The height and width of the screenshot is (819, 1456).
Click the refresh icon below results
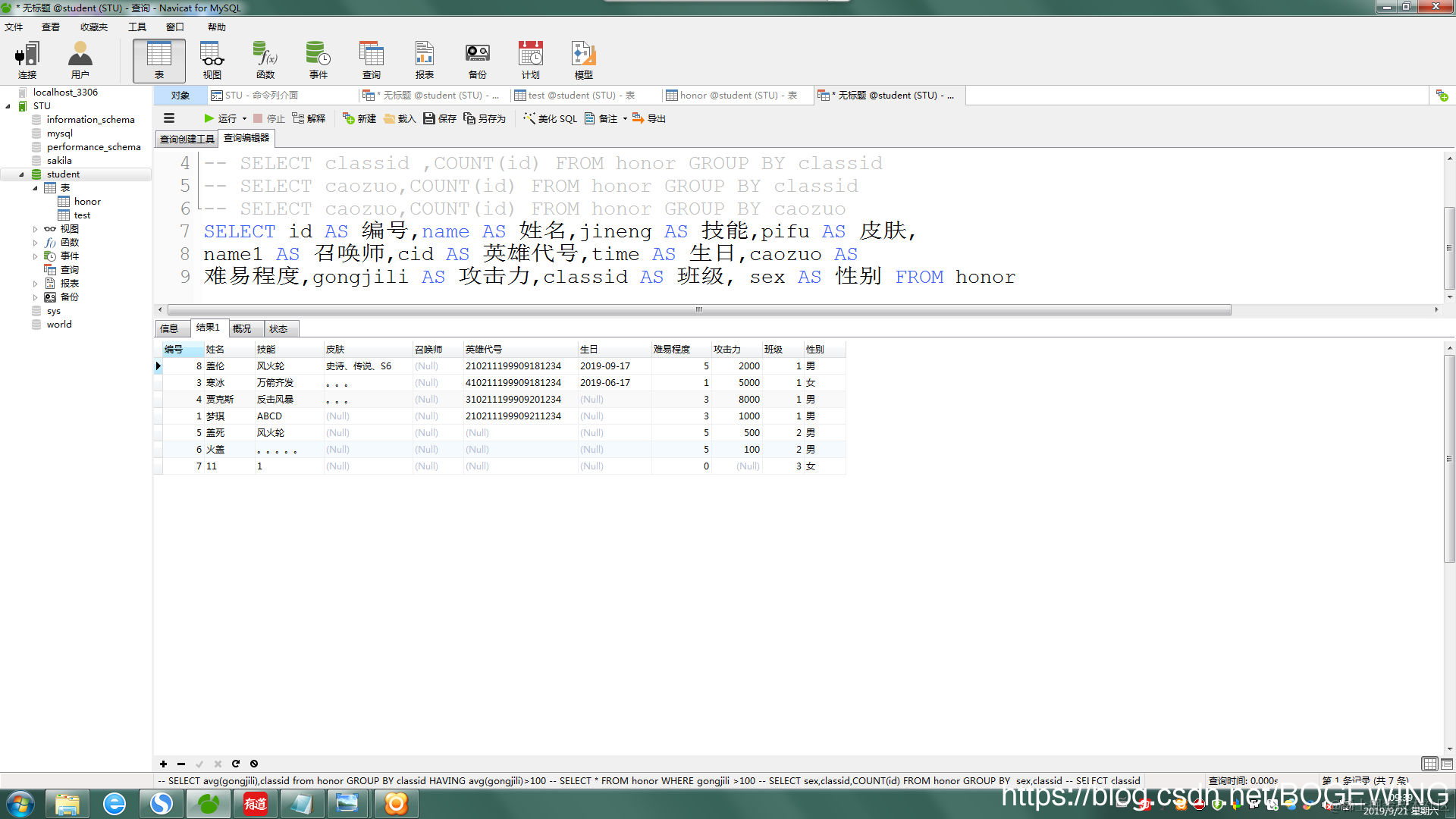(x=235, y=764)
